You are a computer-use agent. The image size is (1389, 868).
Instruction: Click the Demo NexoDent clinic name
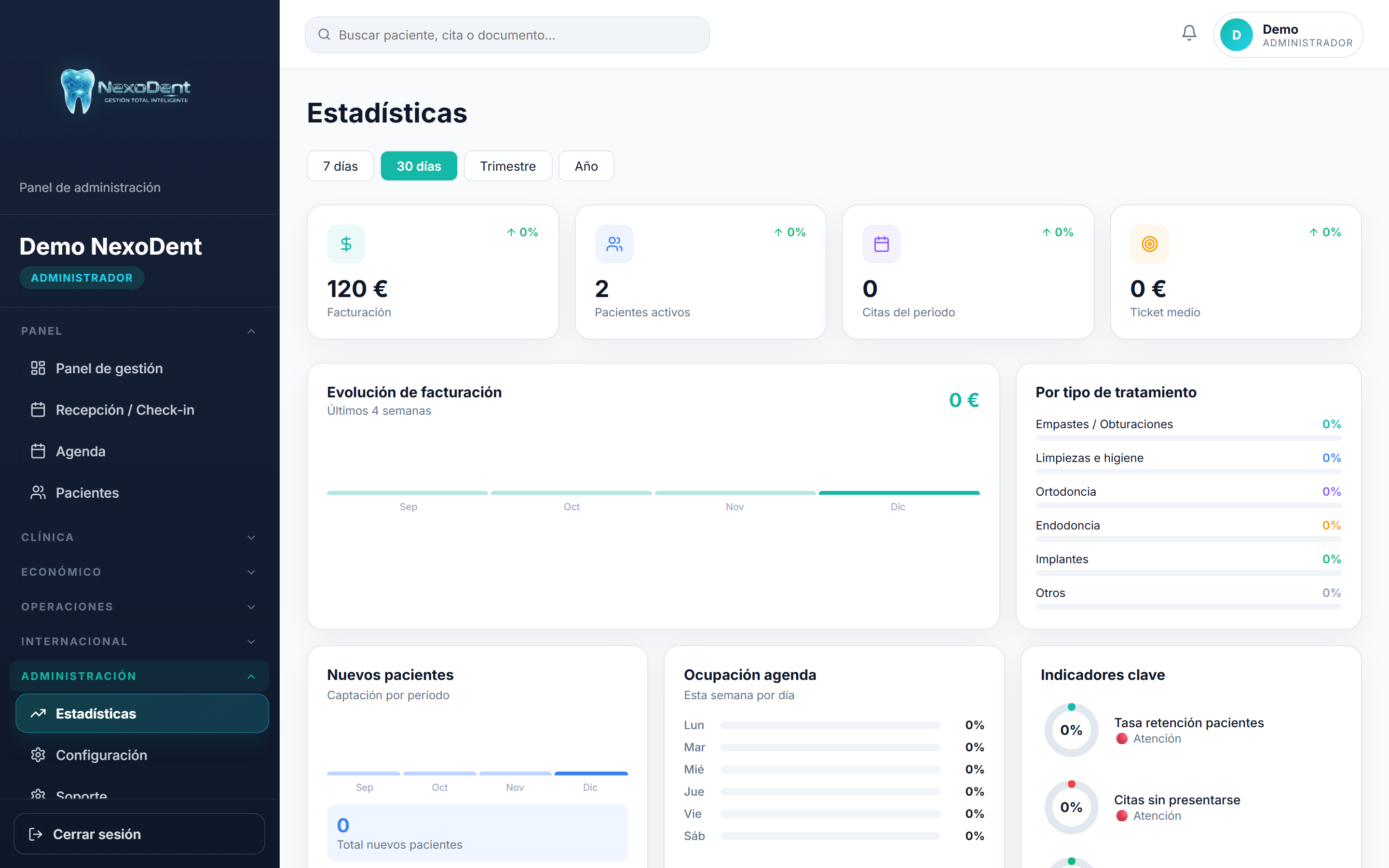[111, 246]
